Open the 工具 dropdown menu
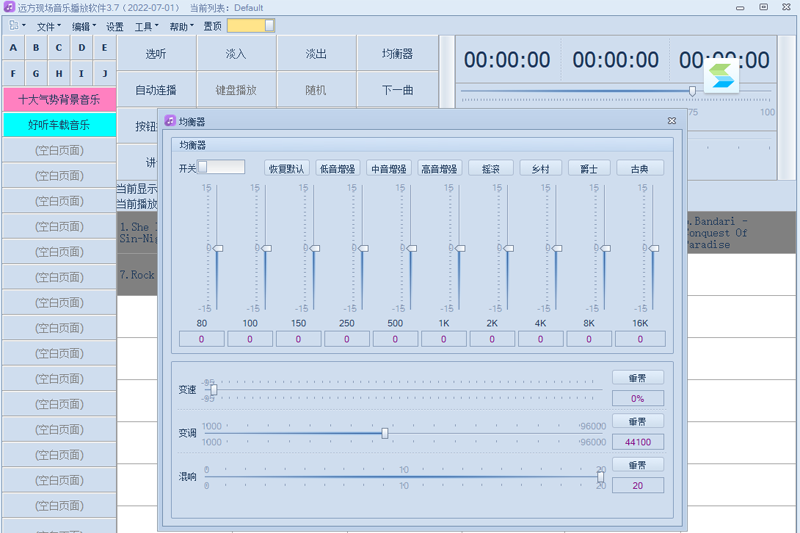 coord(147,26)
